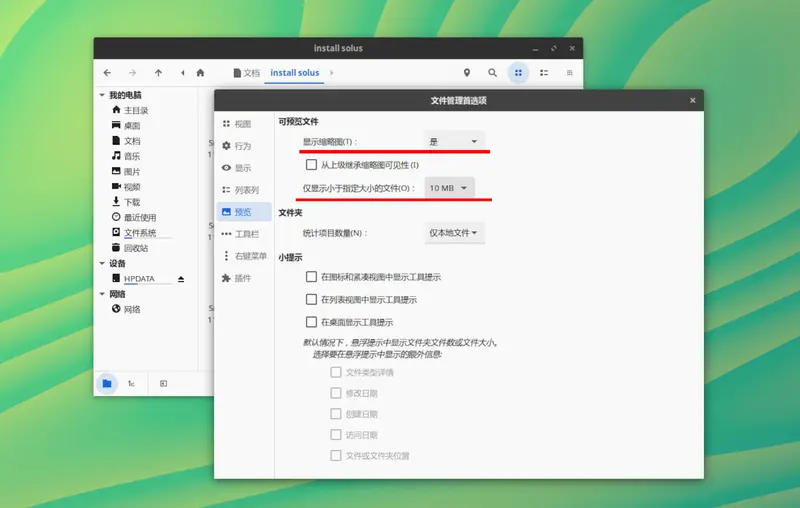Switch to icon grid view
The height and width of the screenshot is (508, 800).
point(518,73)
